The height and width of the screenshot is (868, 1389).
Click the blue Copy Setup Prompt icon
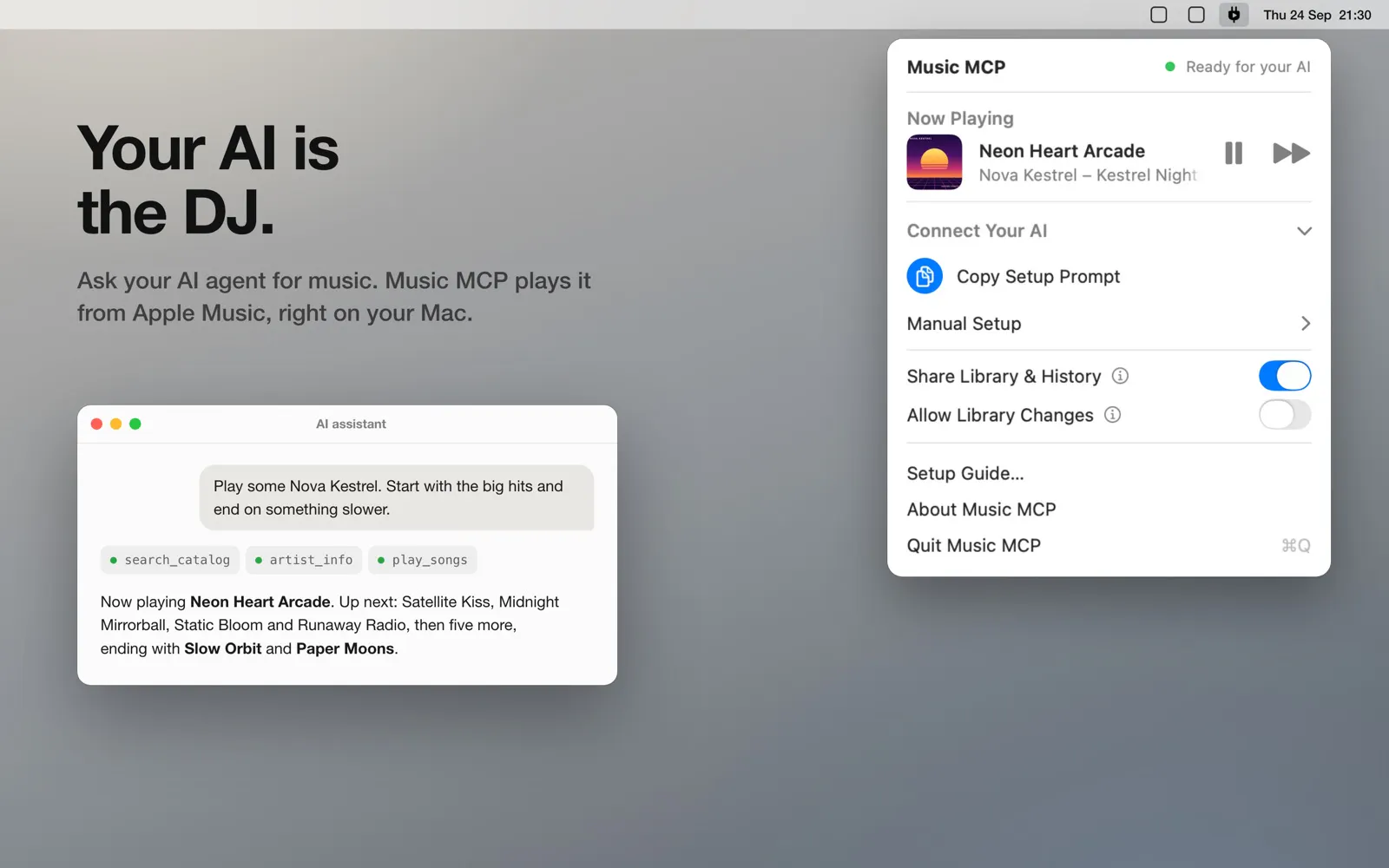point(925,276)
